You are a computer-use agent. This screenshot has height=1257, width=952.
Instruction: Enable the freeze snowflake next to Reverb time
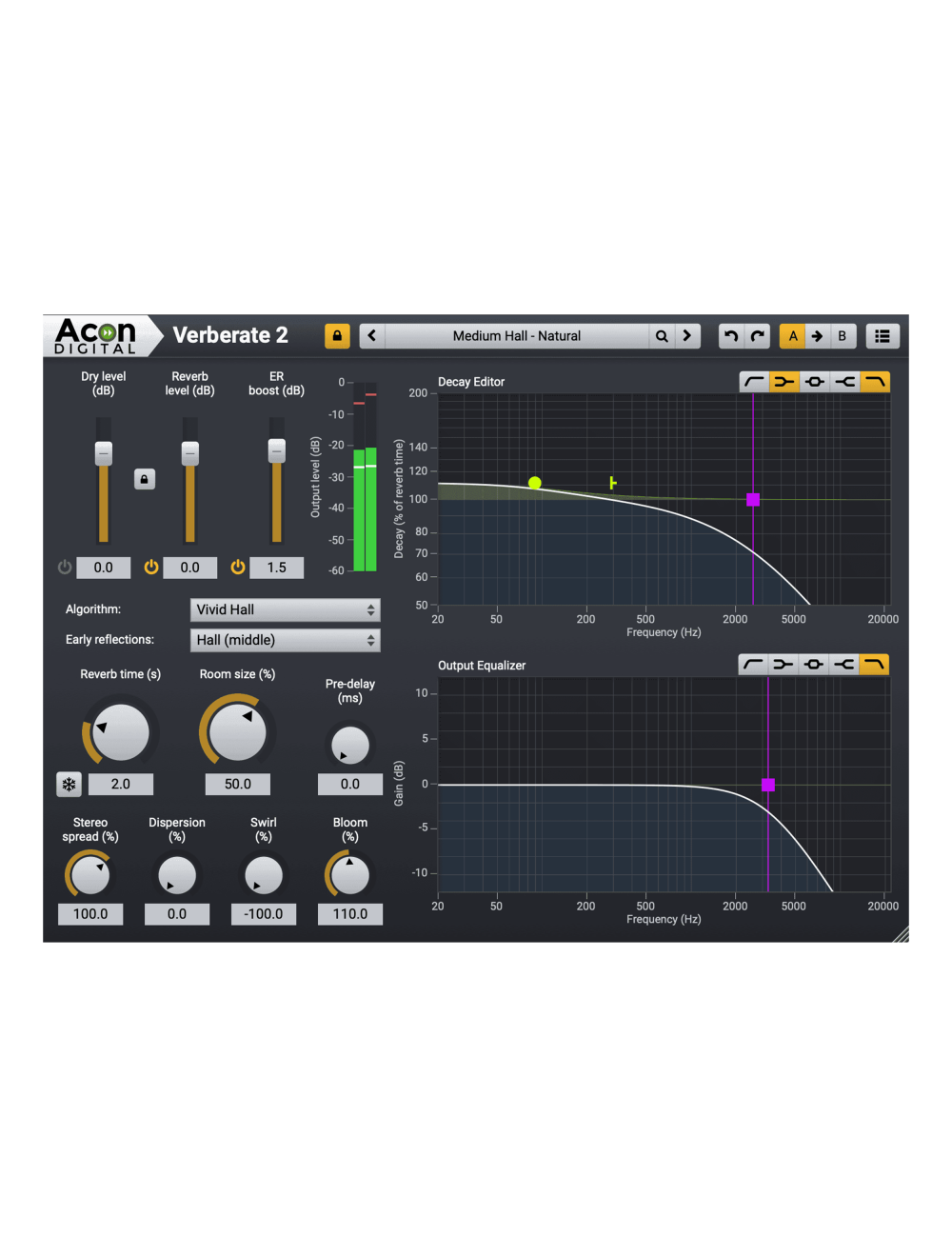[68, 784]
